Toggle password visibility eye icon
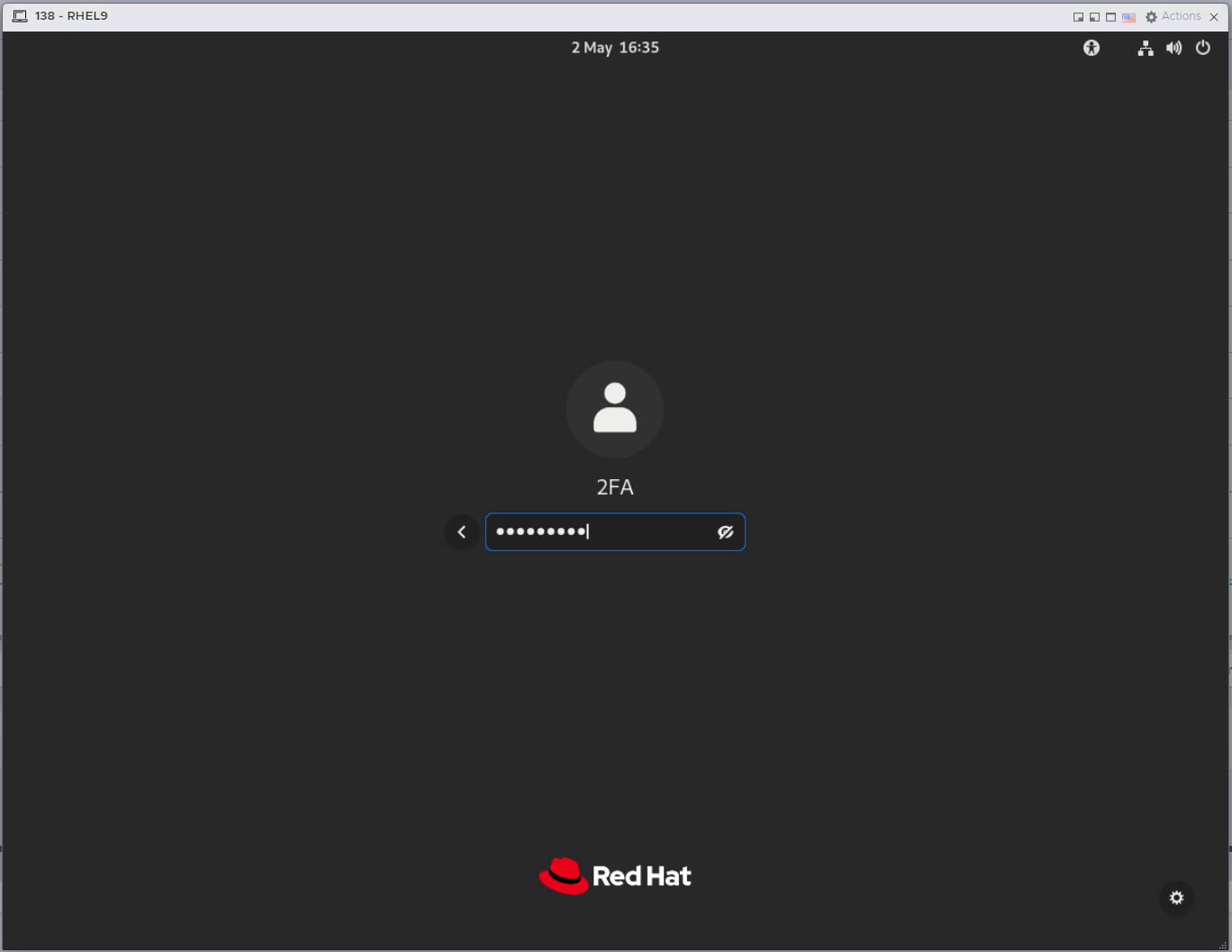This screenshot has height=952, width=1232. (x=726, y=532)
